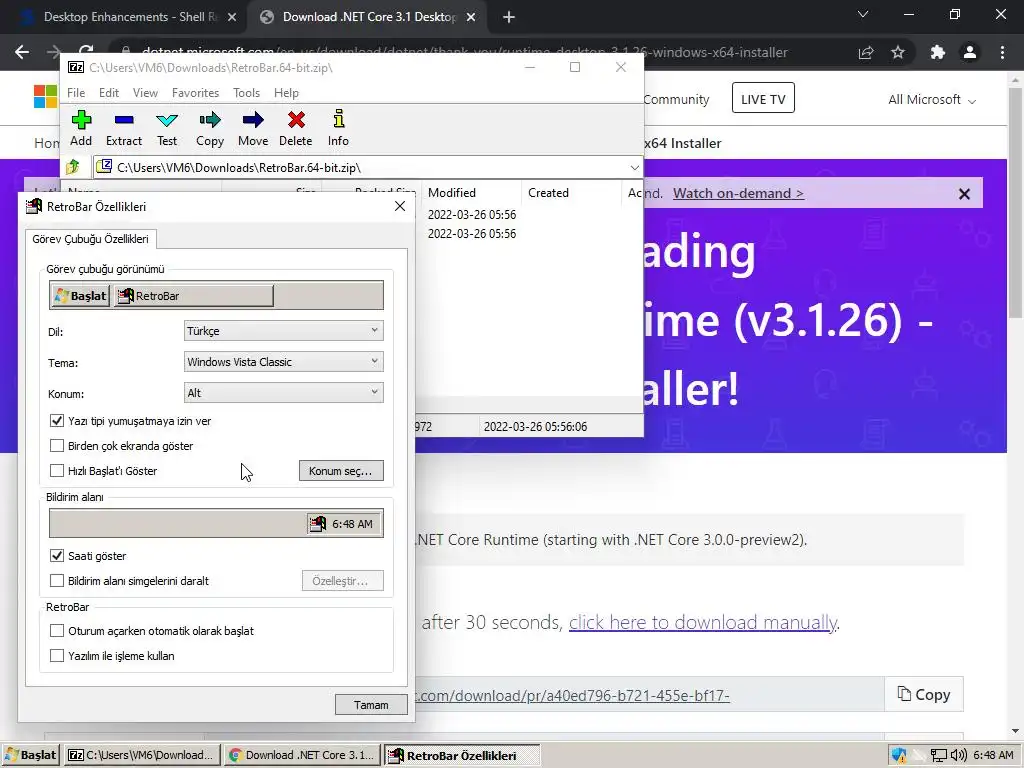Screen dimensions: 1024x768
Task: Switch to Download .NET Core taskbar button
Action: 302,755
